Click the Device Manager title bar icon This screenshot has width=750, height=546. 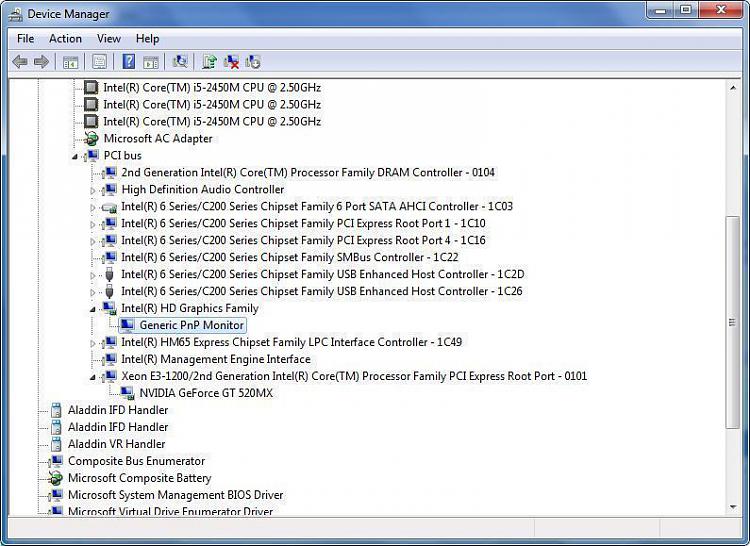[15, 14]
